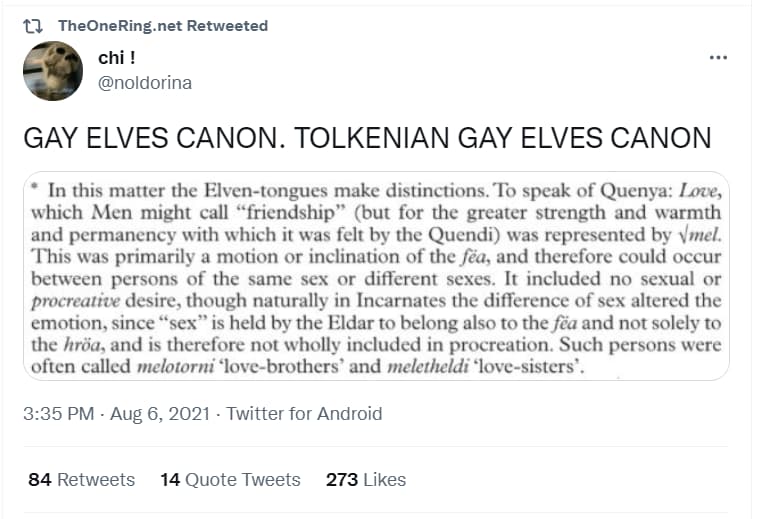Click the Aug 6, 2021 date
The height and width of the screenshot is (519, 761).
pos(160,414)
